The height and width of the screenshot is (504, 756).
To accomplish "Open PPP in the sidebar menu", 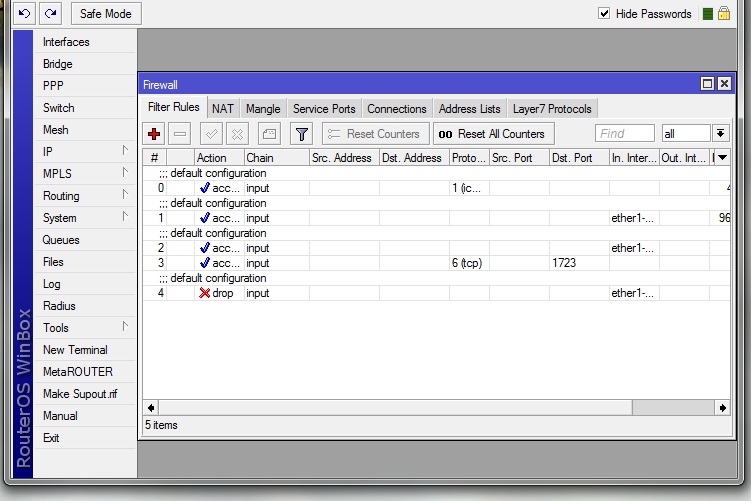I will click(x=85, y=86).
